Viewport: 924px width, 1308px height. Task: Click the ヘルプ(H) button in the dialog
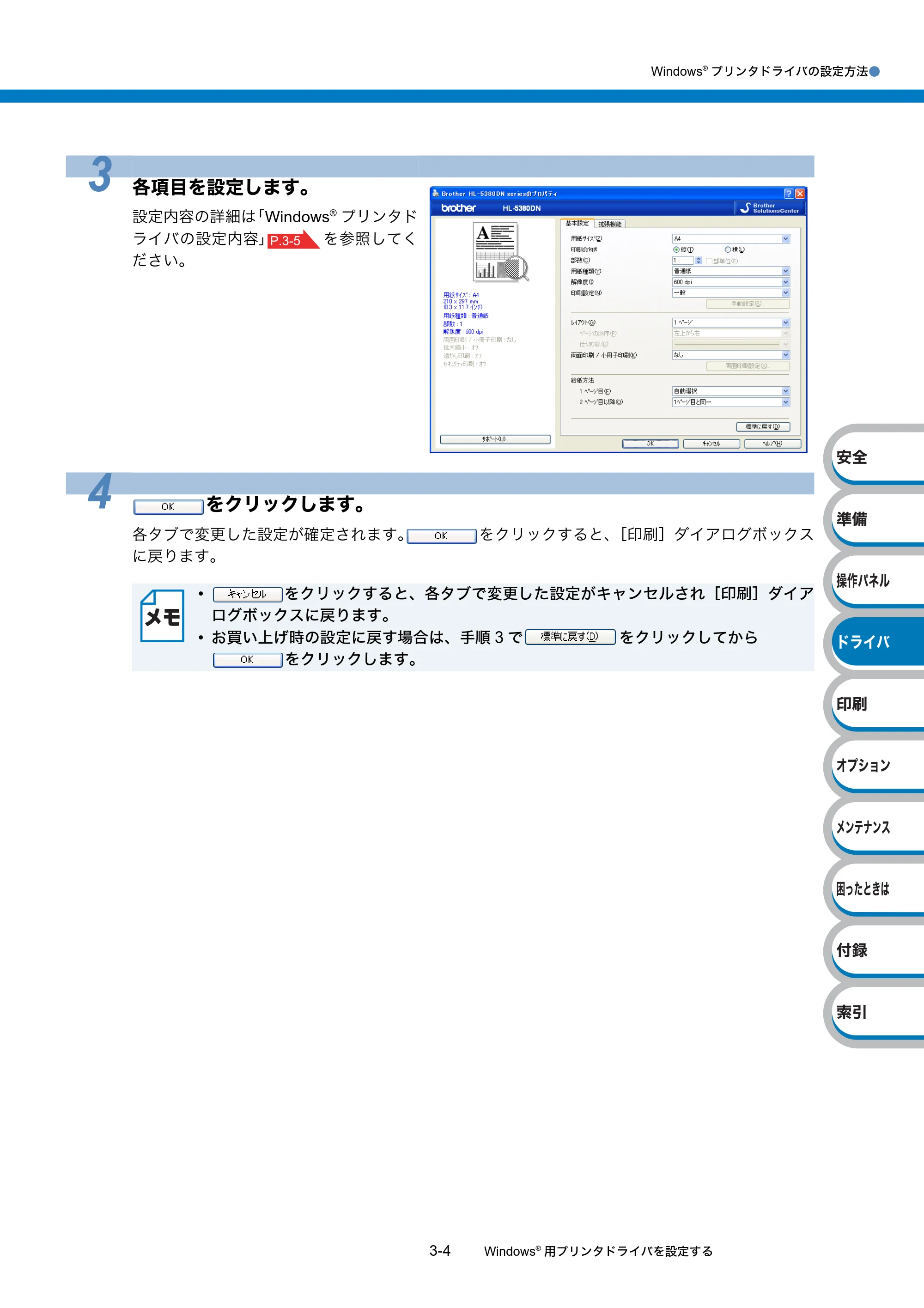(x=772, y=444)
